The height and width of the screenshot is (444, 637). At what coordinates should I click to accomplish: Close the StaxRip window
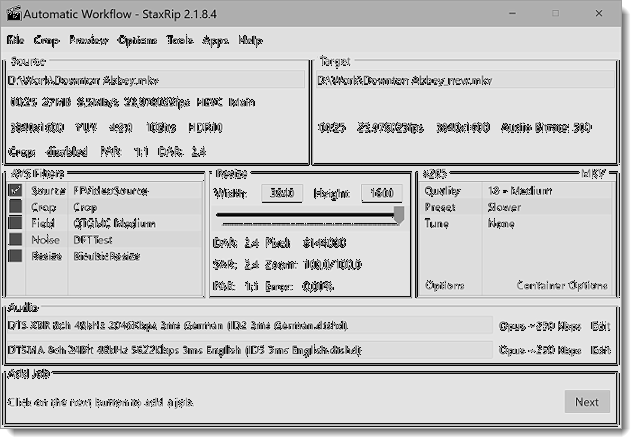599,13
